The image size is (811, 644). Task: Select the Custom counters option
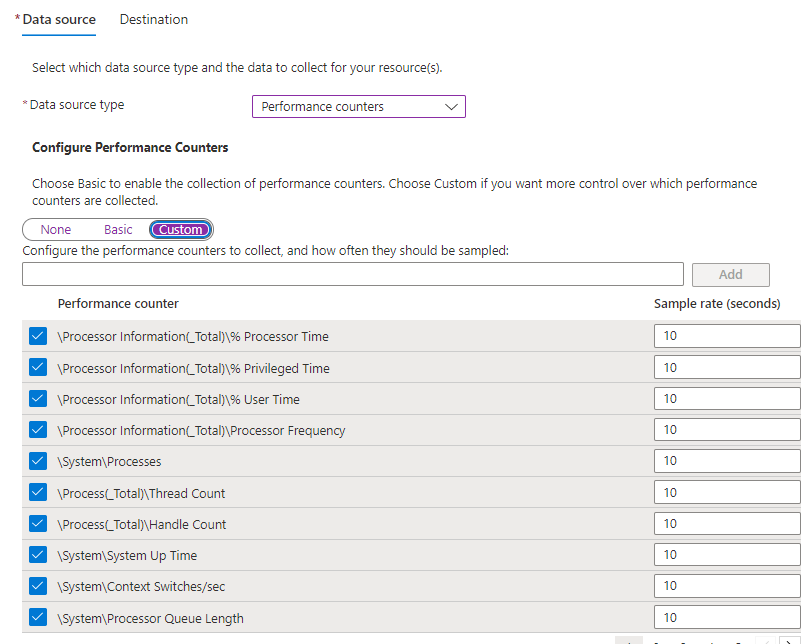tap(181, 230)
